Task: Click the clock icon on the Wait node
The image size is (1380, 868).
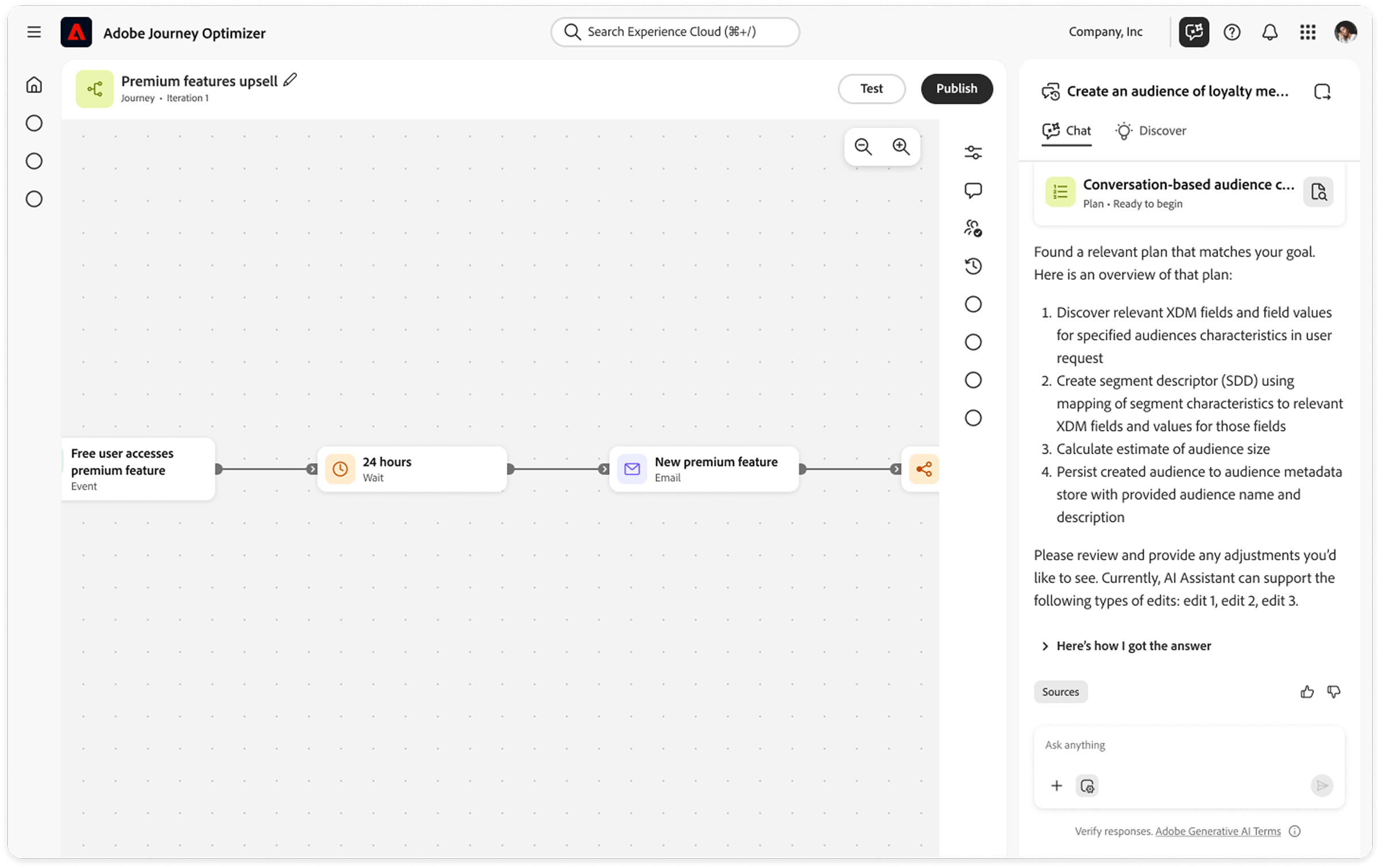Action: (x=340, y=469)
